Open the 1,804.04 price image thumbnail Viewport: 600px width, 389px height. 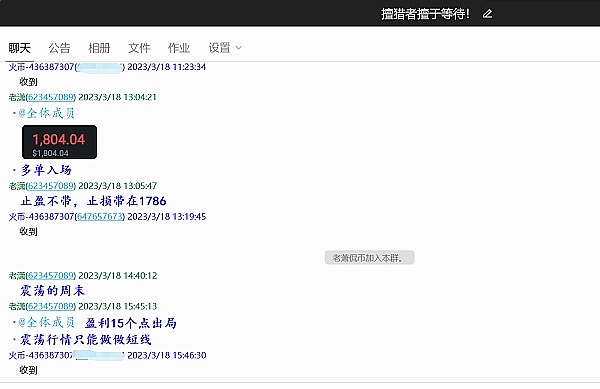click(x=59, y=142)
